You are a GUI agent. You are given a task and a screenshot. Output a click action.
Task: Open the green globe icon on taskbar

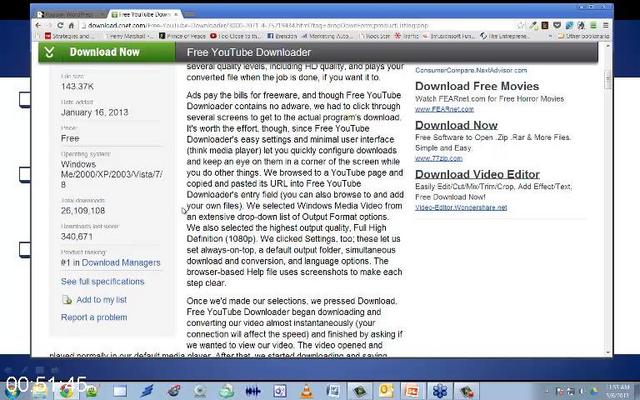(226, 391)
